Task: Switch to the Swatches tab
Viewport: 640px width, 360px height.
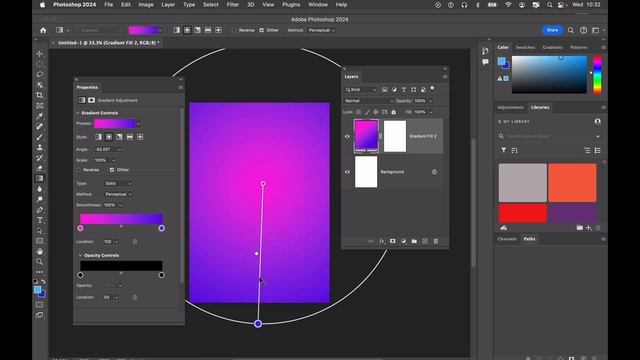Action: point(525,47)
